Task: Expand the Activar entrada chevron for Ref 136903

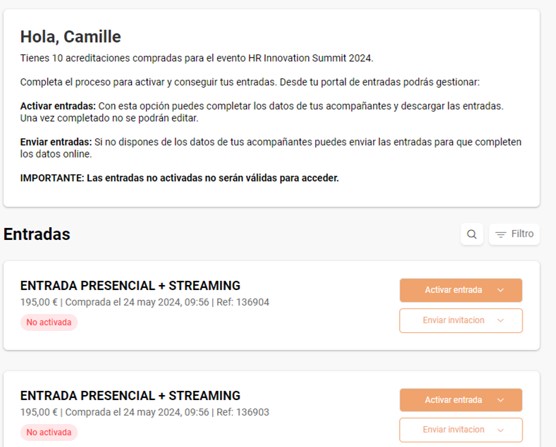Action: coord(500,400)
